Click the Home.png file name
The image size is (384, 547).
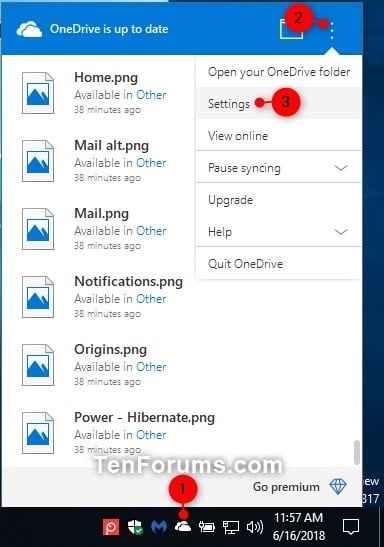pos(106,77)
